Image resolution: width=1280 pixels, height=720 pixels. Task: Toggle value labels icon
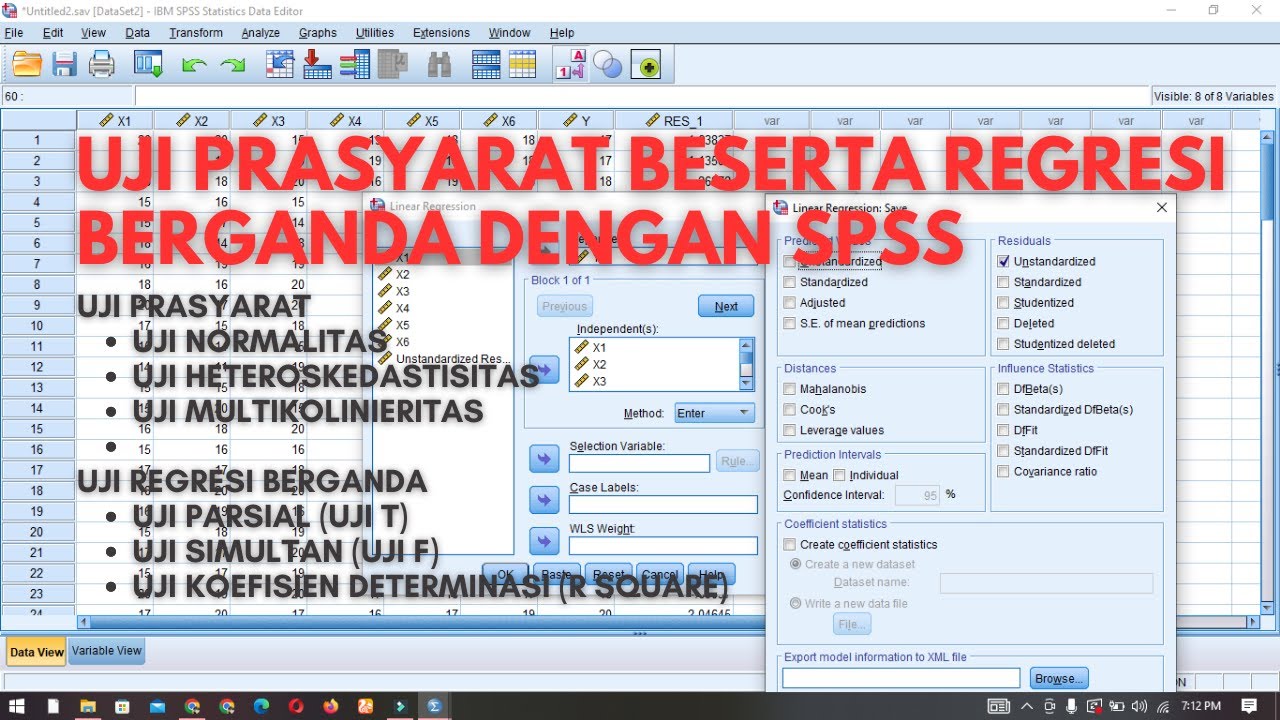(x=571, y=65)
